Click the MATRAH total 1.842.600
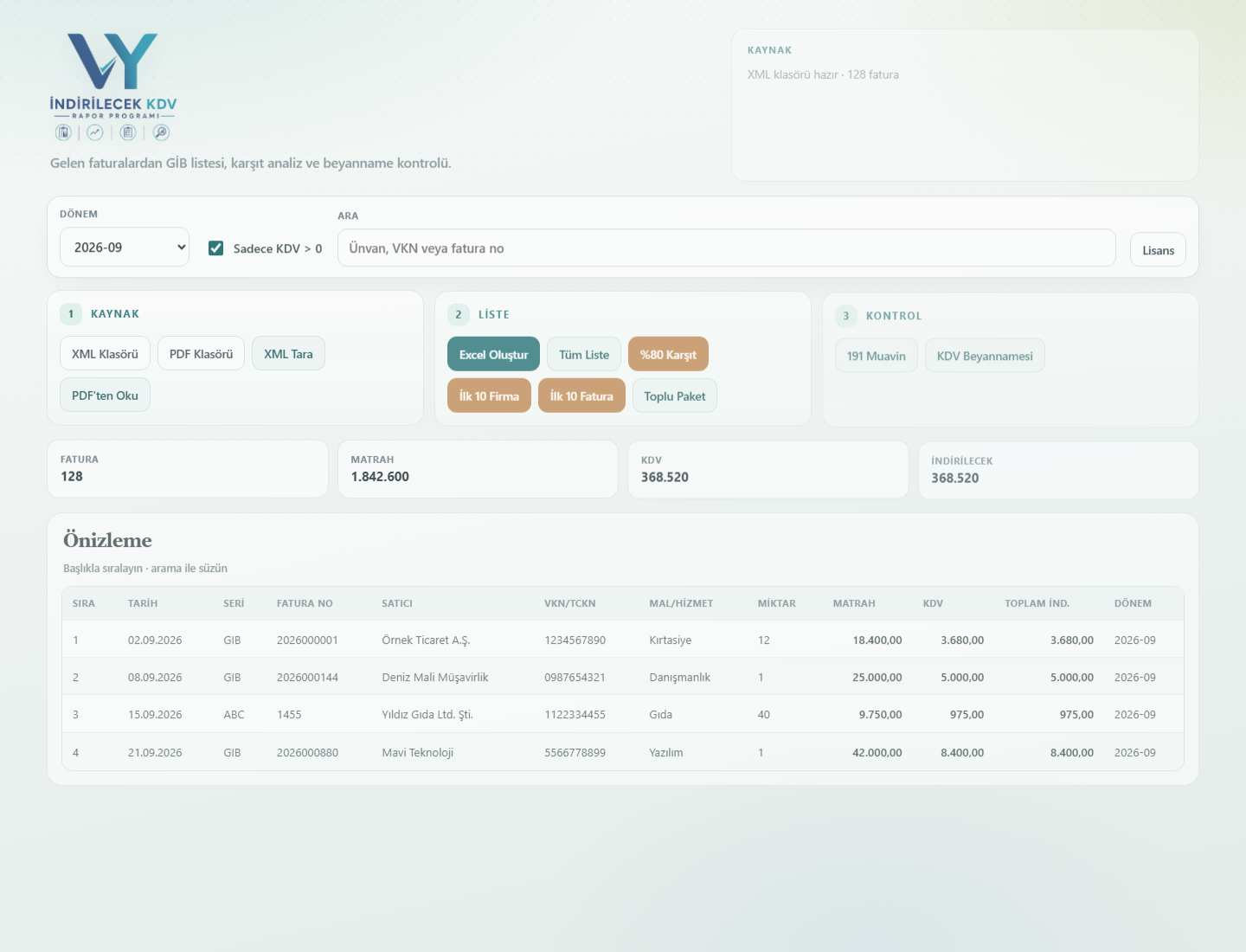 [380, 477]
